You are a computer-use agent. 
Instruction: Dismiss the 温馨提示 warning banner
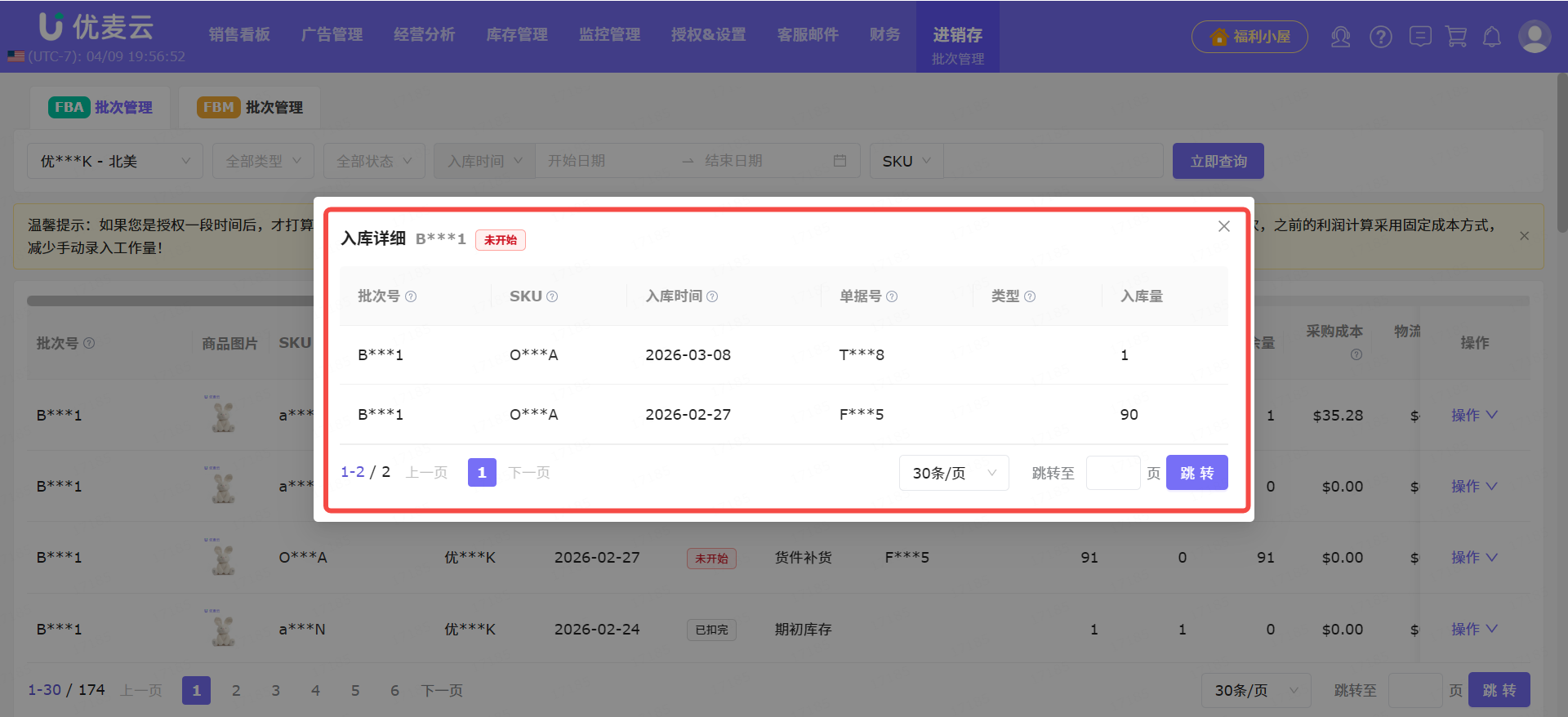(1524, 236)
